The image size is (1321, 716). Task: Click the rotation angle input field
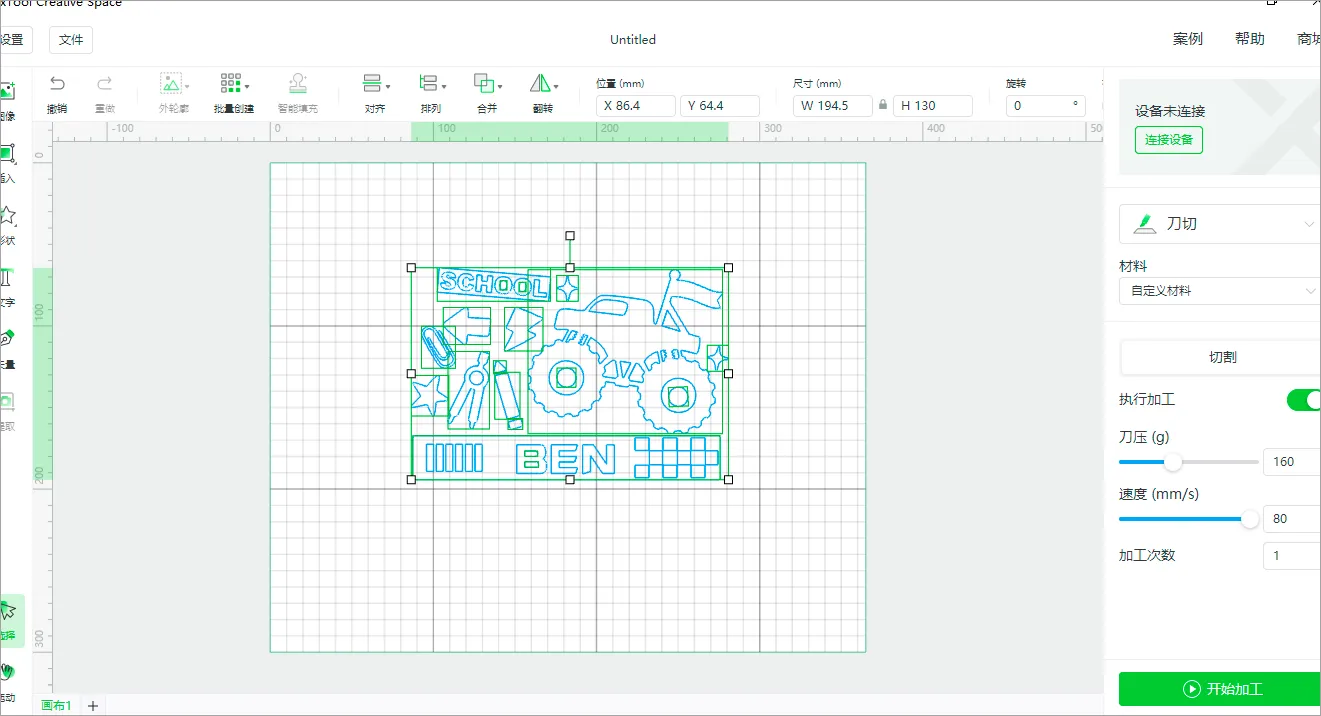coord(1046,105)
